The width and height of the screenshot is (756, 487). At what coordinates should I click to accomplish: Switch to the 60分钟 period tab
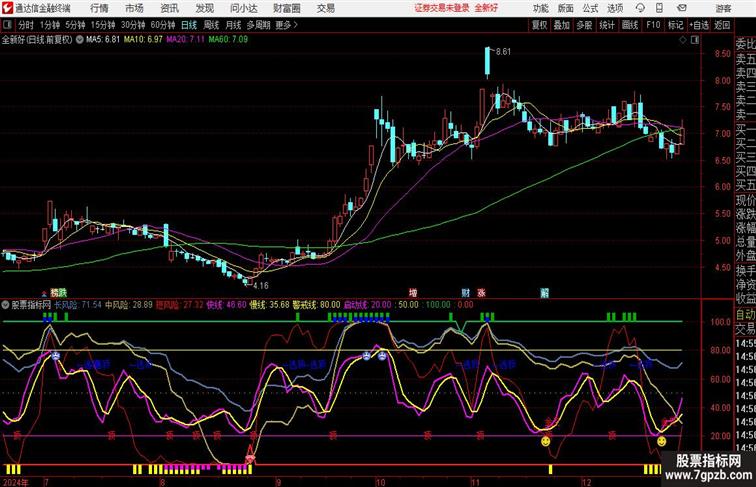[163, 25]
